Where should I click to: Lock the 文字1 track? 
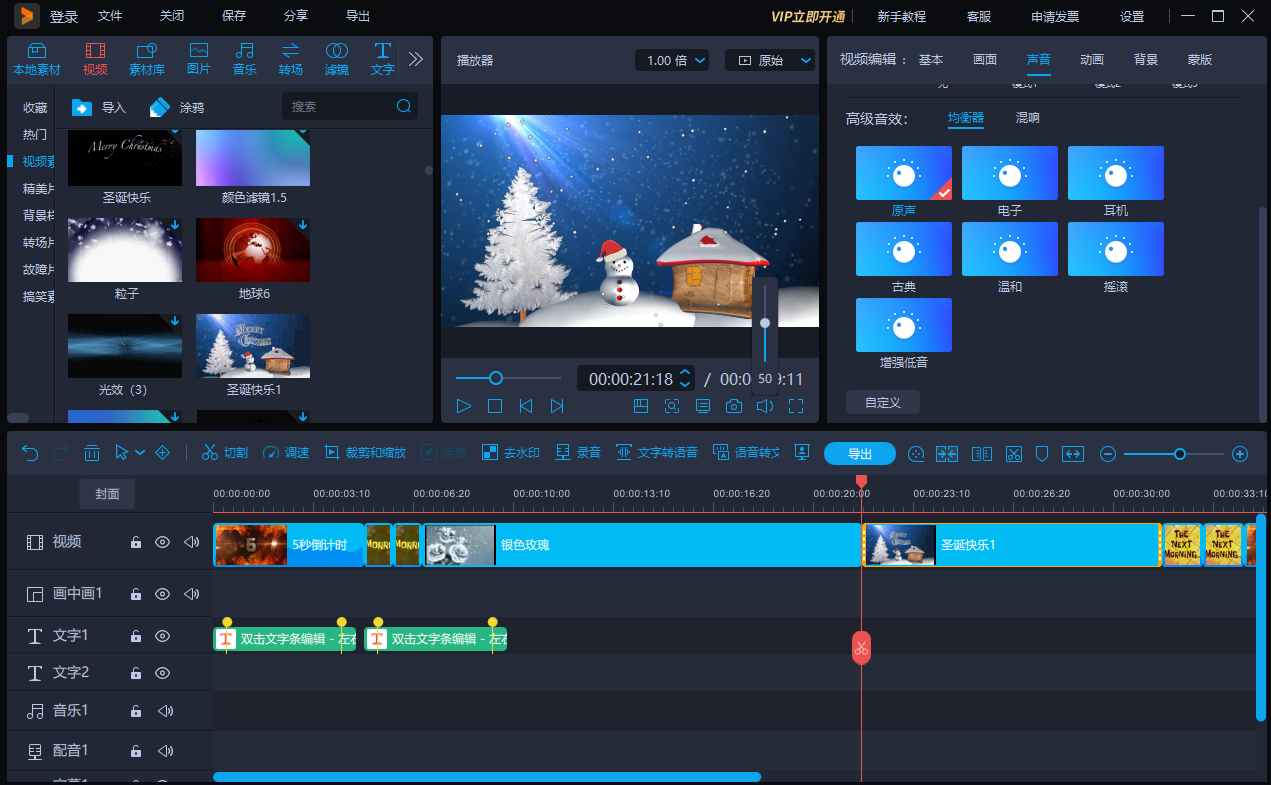(x=135, y=635)
